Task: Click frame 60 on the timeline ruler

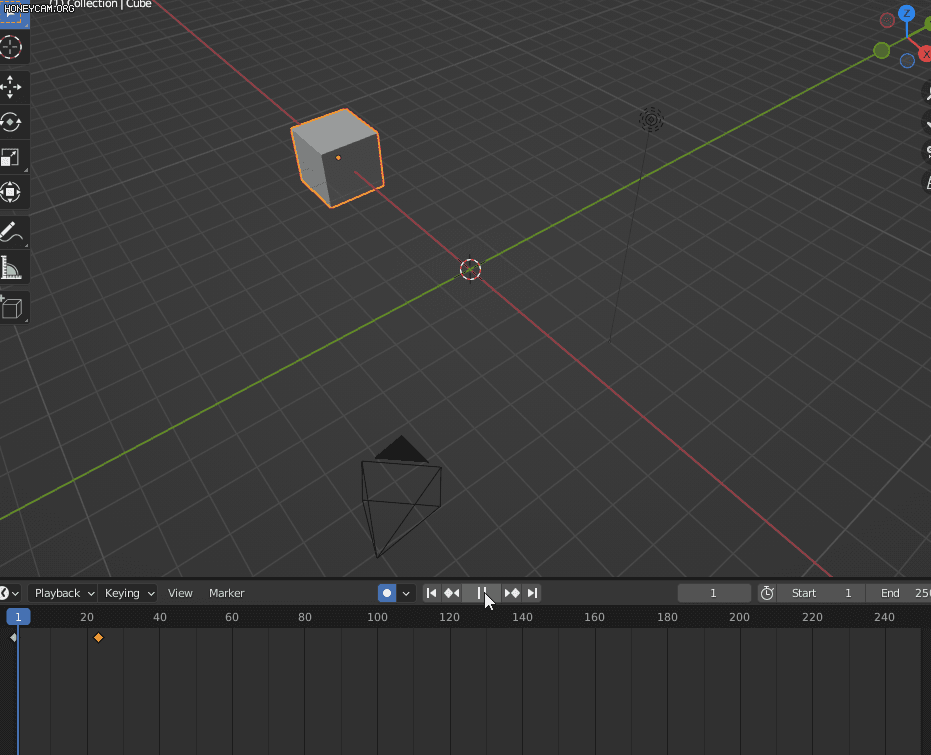Action: (x=232, y=617)
